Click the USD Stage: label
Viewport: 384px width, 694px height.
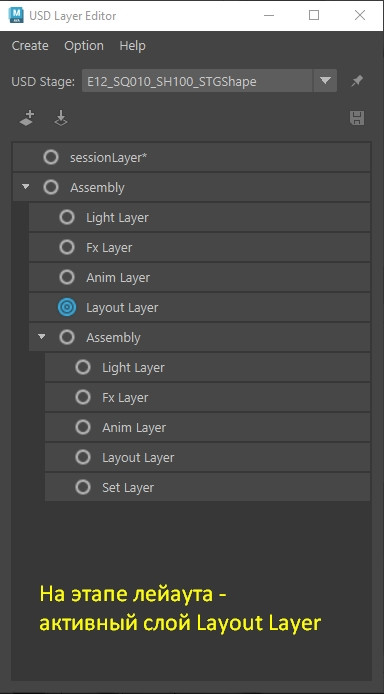coord(43,81)
